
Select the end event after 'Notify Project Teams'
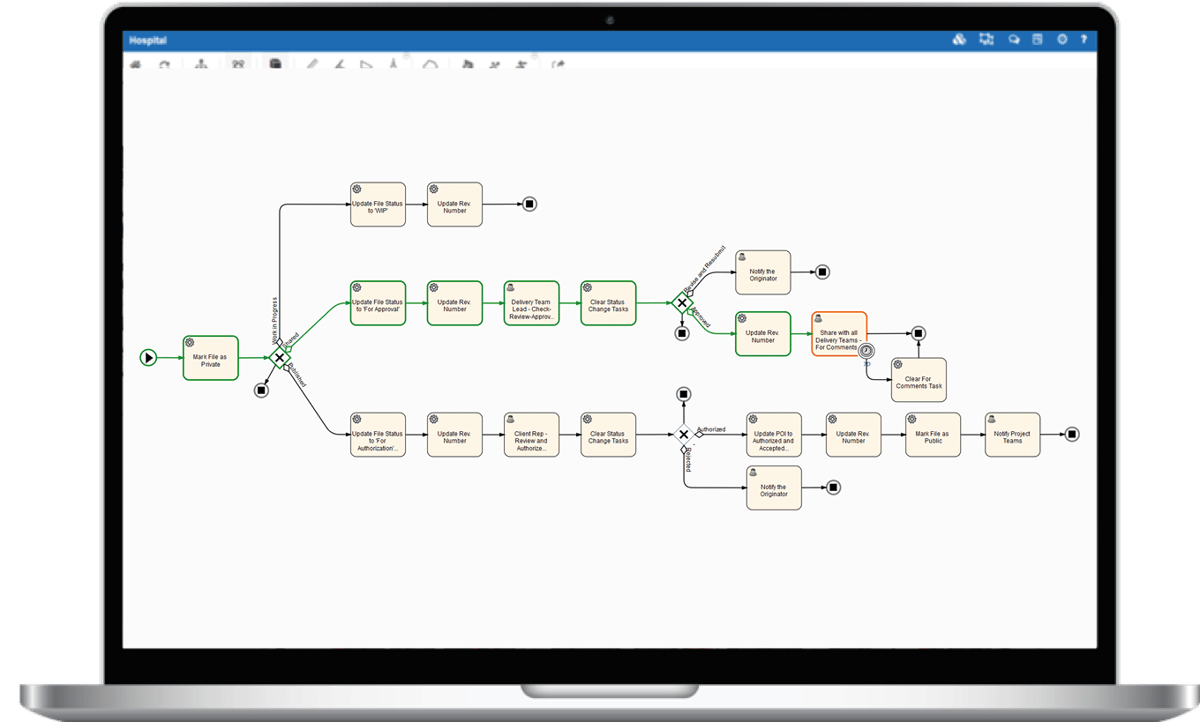tap(1072, 434)
